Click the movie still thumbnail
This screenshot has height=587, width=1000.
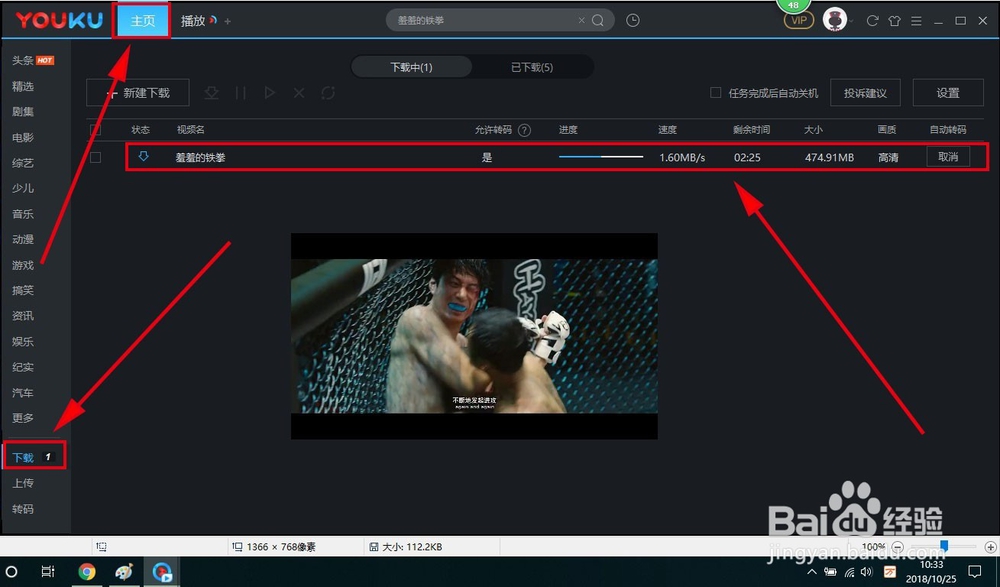click(x=474, y=336)
